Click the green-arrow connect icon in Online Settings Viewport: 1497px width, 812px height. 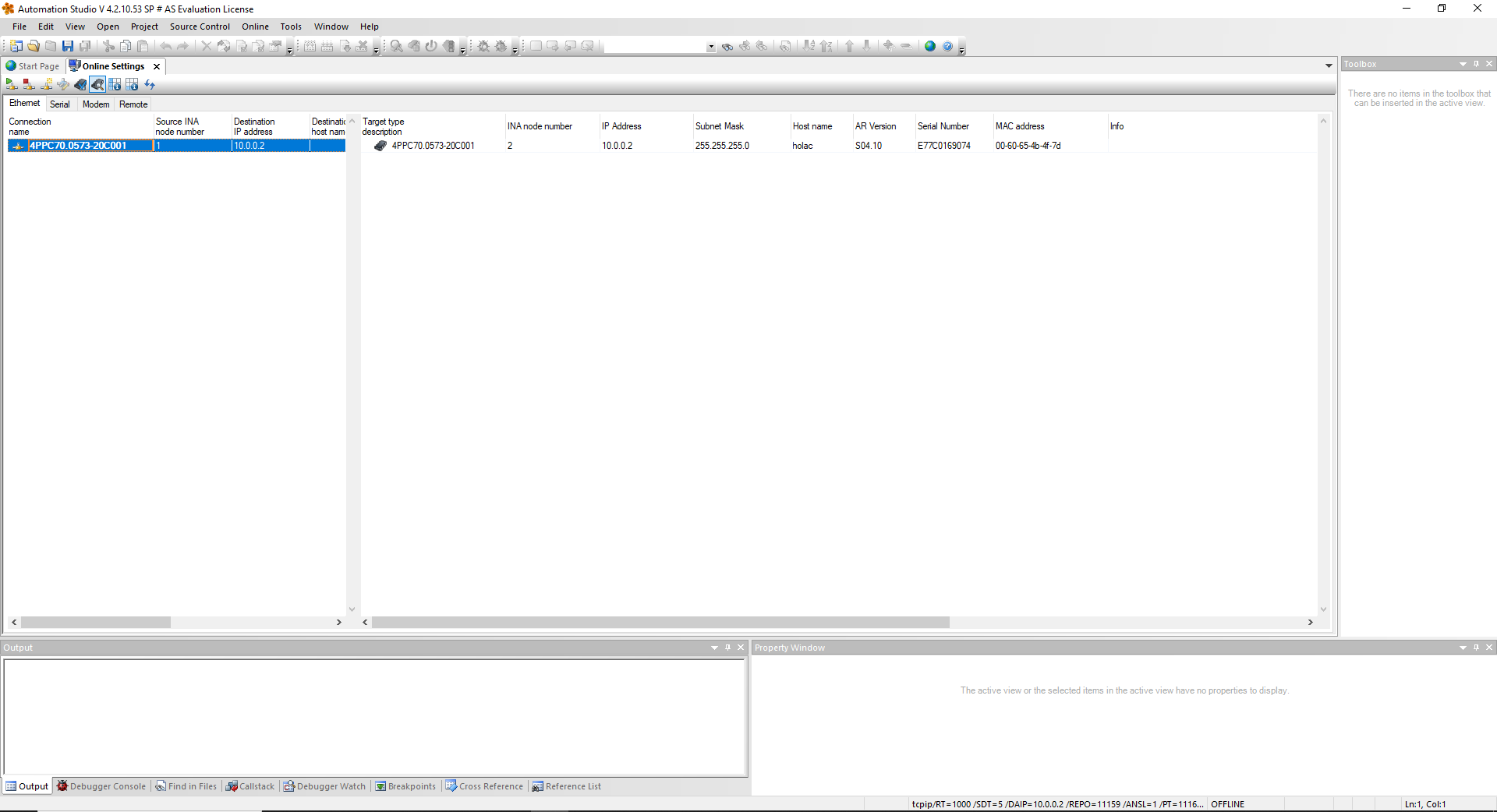[12, 84]
